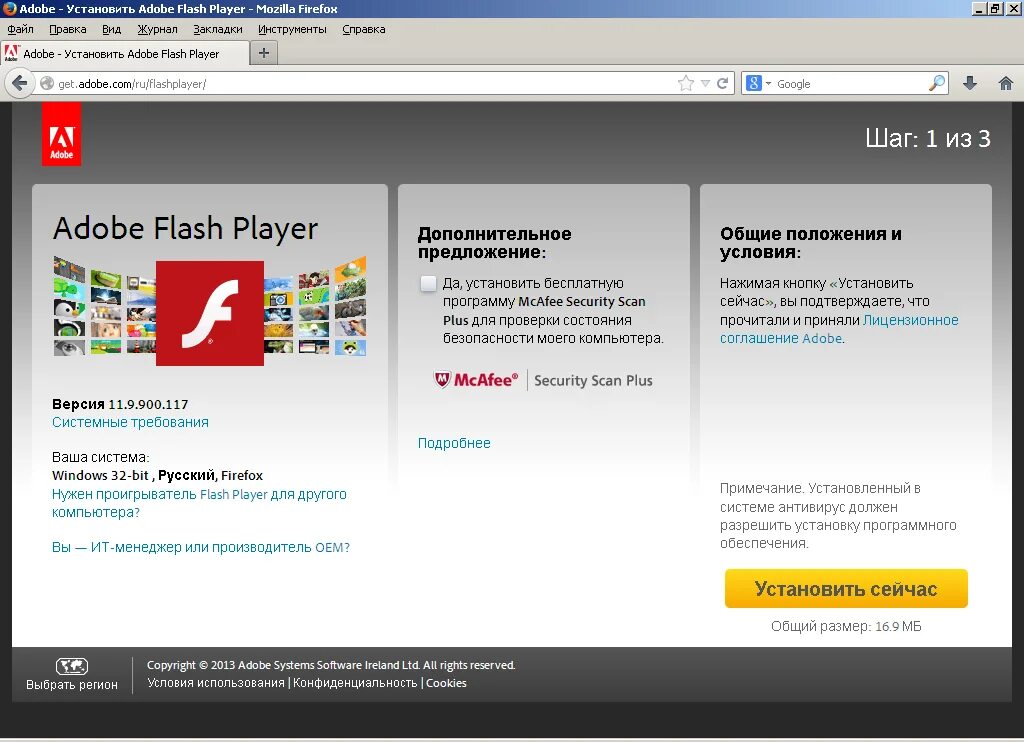Click the Adobe logo
The width and height of the screenshot is (1024, 742).
[x=61, y=134]
